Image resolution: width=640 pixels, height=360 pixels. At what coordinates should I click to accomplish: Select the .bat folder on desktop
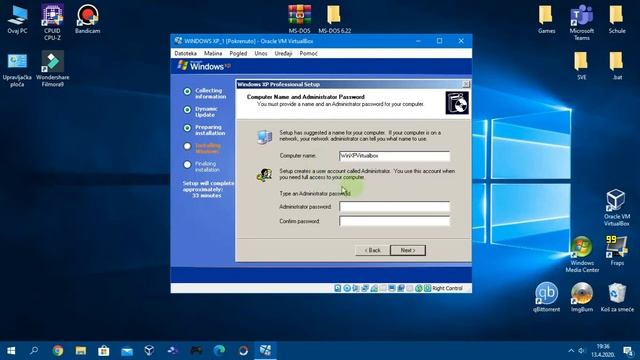pos(617,65)
